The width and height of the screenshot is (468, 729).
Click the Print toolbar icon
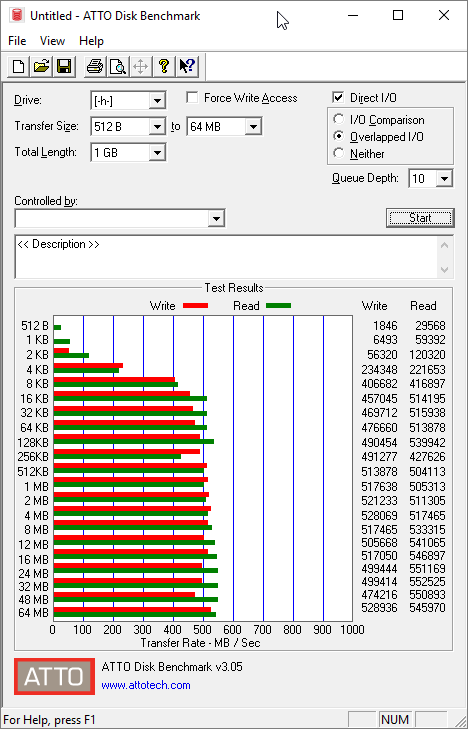tap(95, 66)
